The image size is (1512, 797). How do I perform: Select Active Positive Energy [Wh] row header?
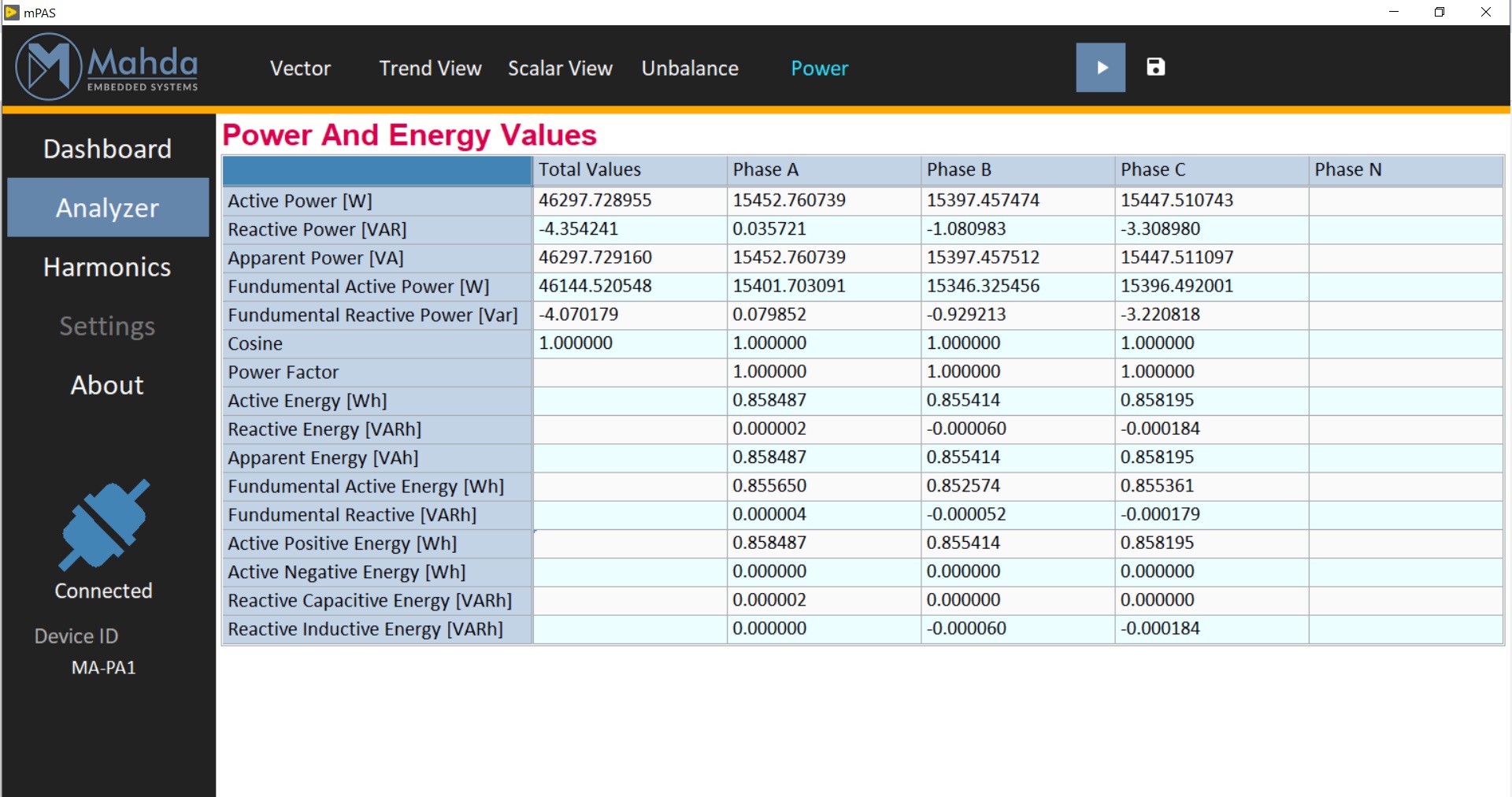377,543
